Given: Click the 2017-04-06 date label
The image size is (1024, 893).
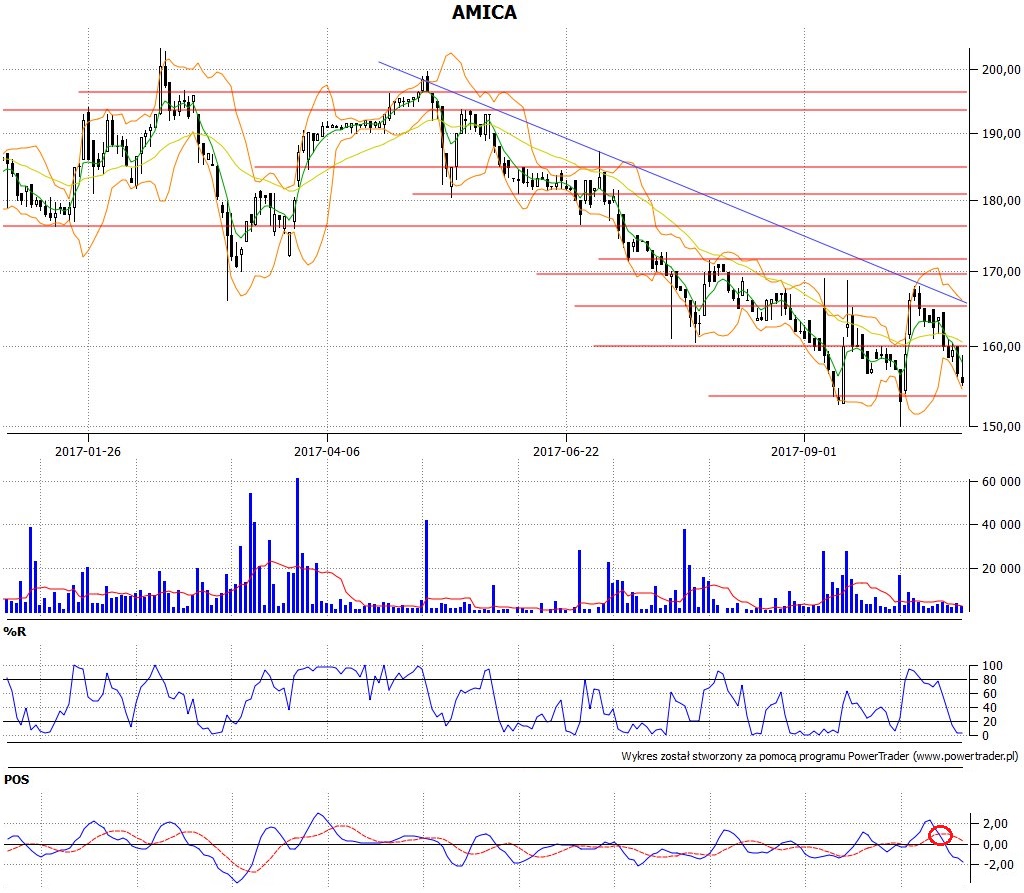Looking at the screenshot, I should click(327, 451).
